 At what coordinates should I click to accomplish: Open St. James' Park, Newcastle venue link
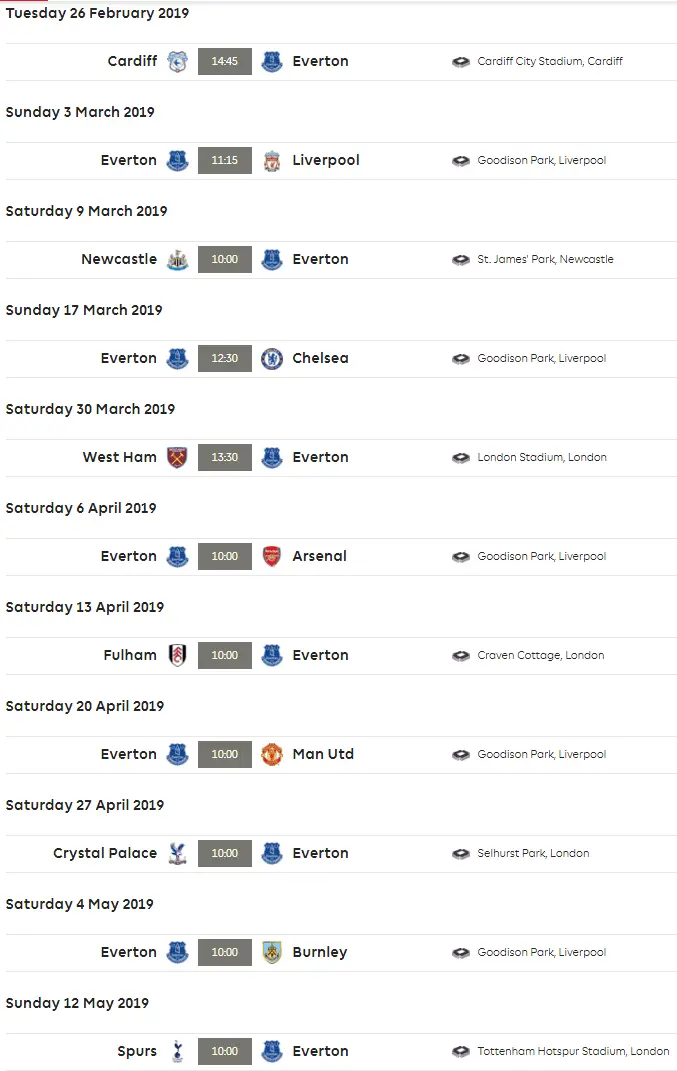pyautogui.click(x=545, y=259)
